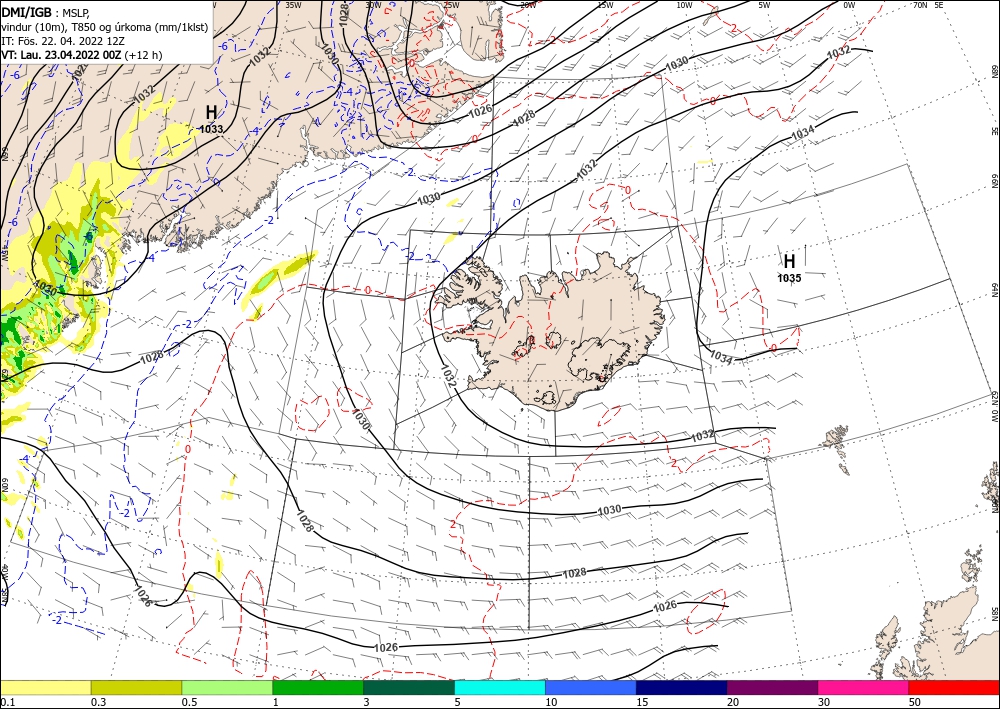Click the '1035' pressure value east of Iceland
The image size is (1000, 709).
click(x=790, y=278)
